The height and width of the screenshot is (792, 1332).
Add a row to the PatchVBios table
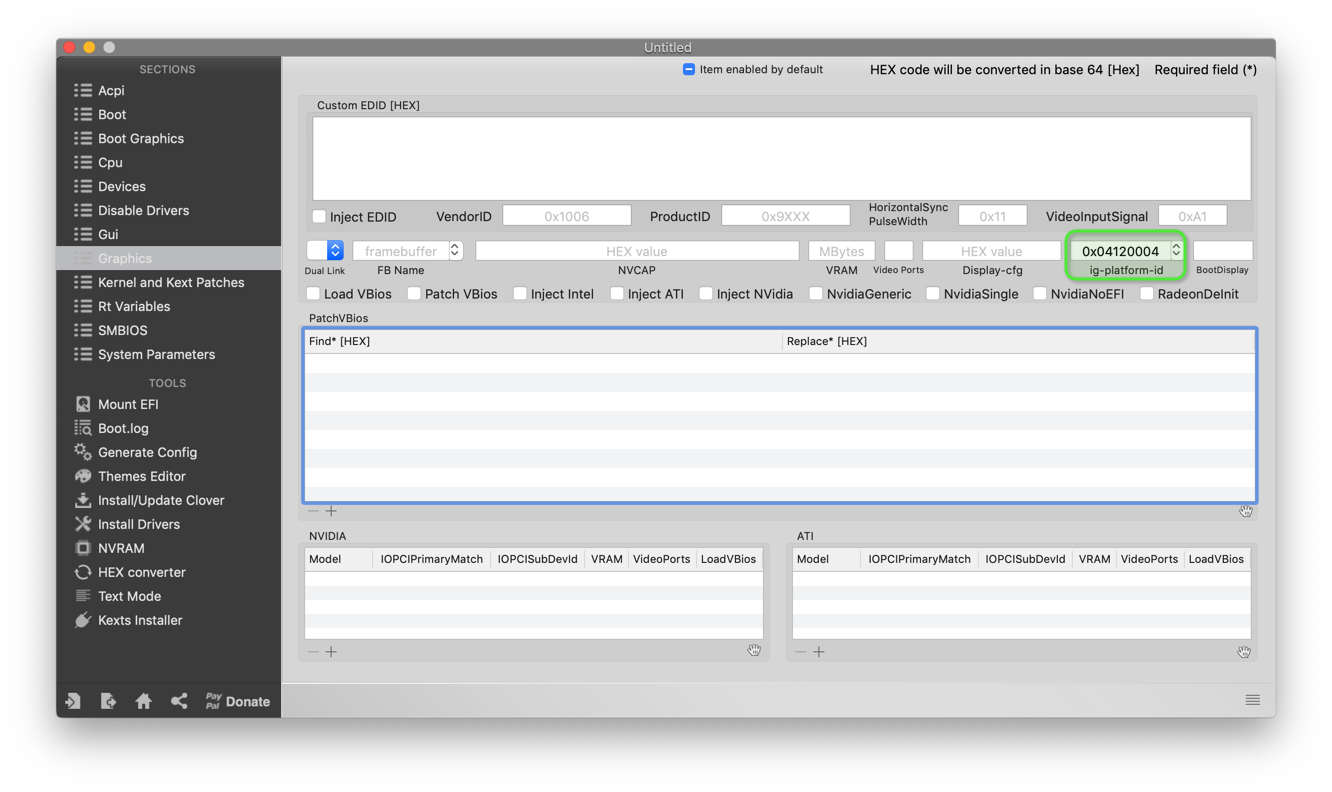331,511
